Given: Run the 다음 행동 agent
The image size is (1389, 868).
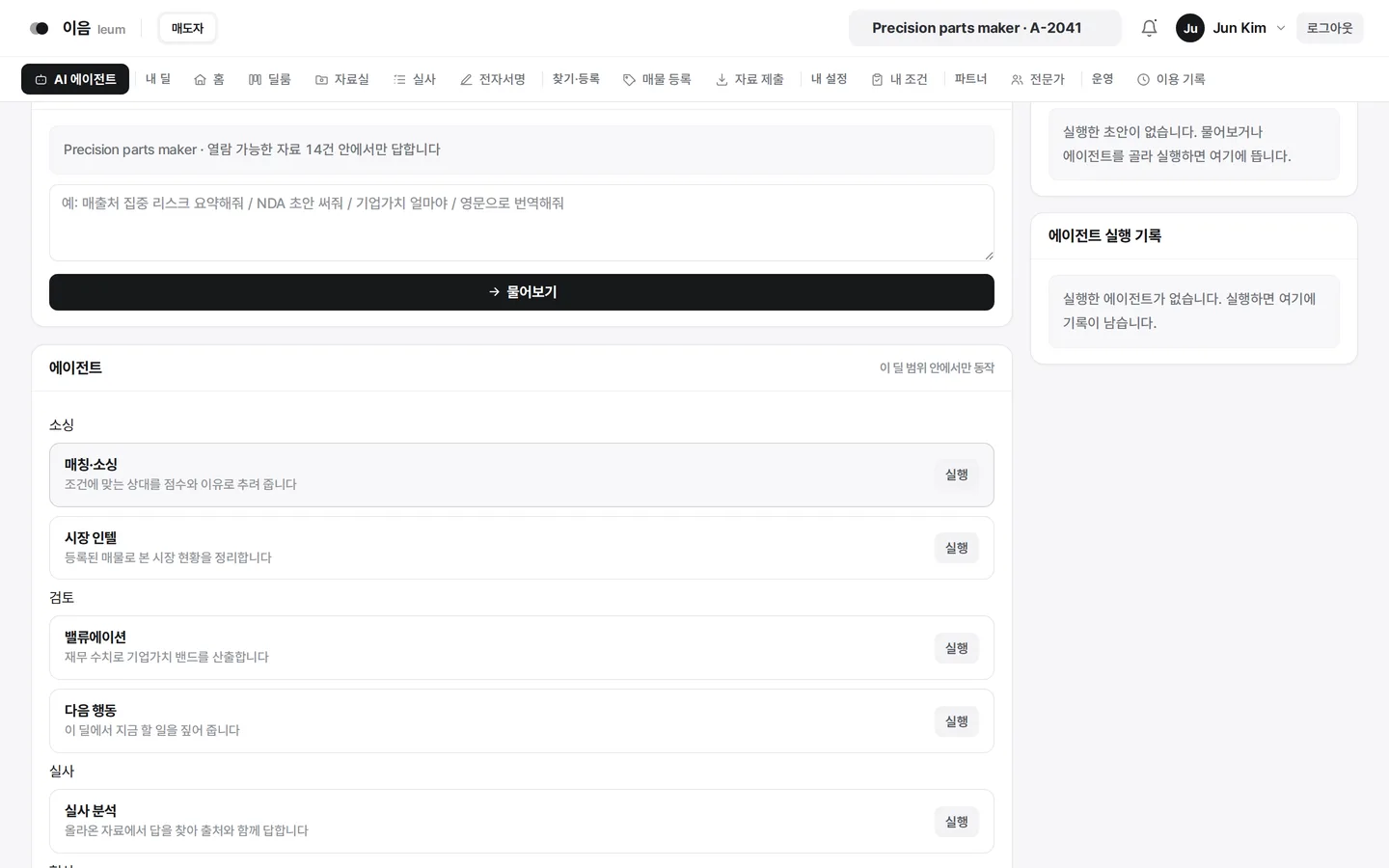Looking at the screenshot, I should click(956, 721).
